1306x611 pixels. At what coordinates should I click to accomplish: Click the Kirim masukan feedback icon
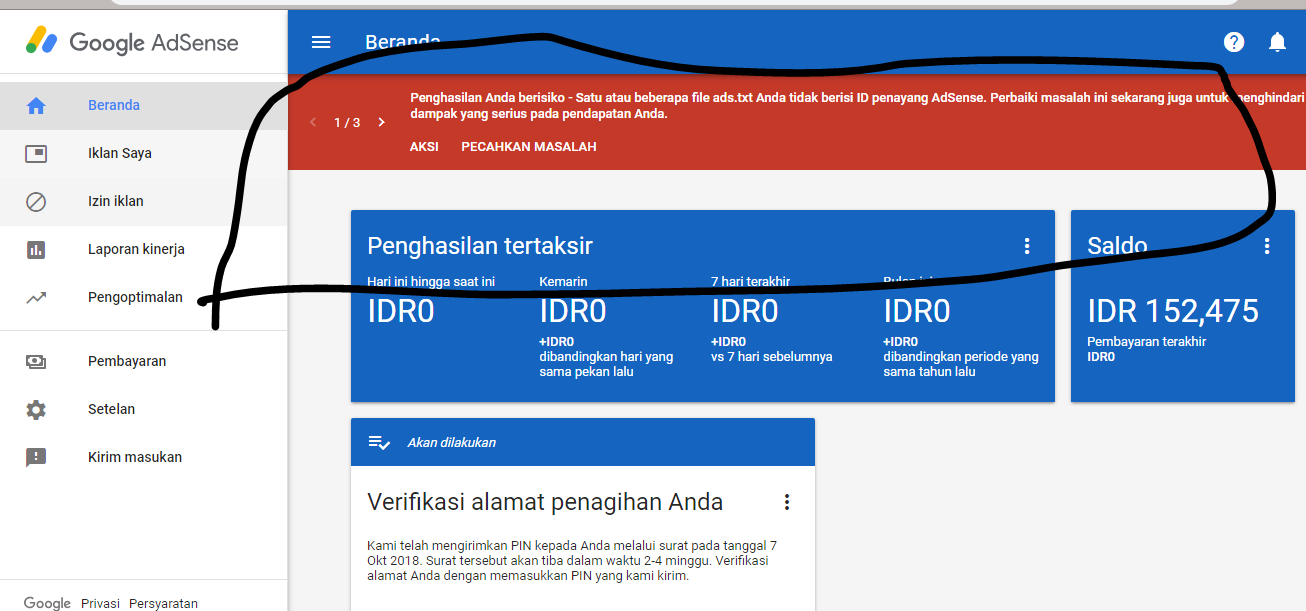coord(36,457)
